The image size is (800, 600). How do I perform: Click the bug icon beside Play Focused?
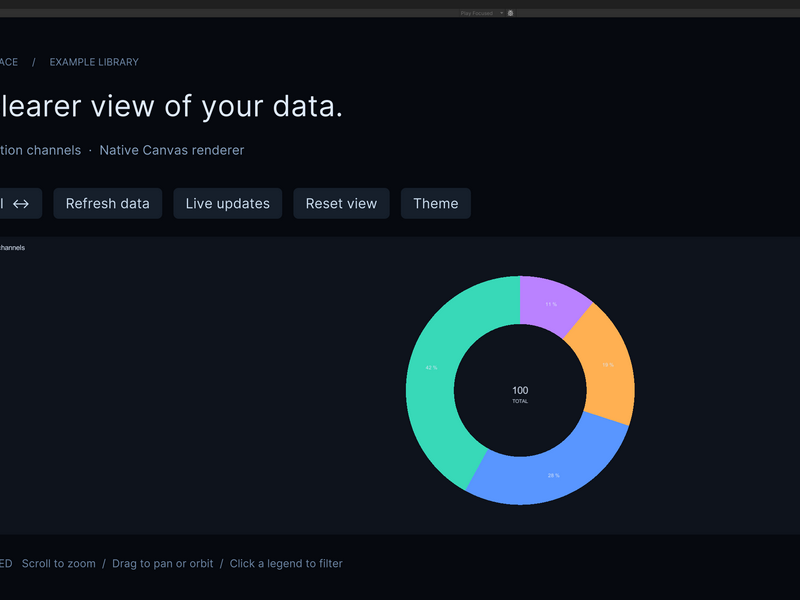click(510, 13)
